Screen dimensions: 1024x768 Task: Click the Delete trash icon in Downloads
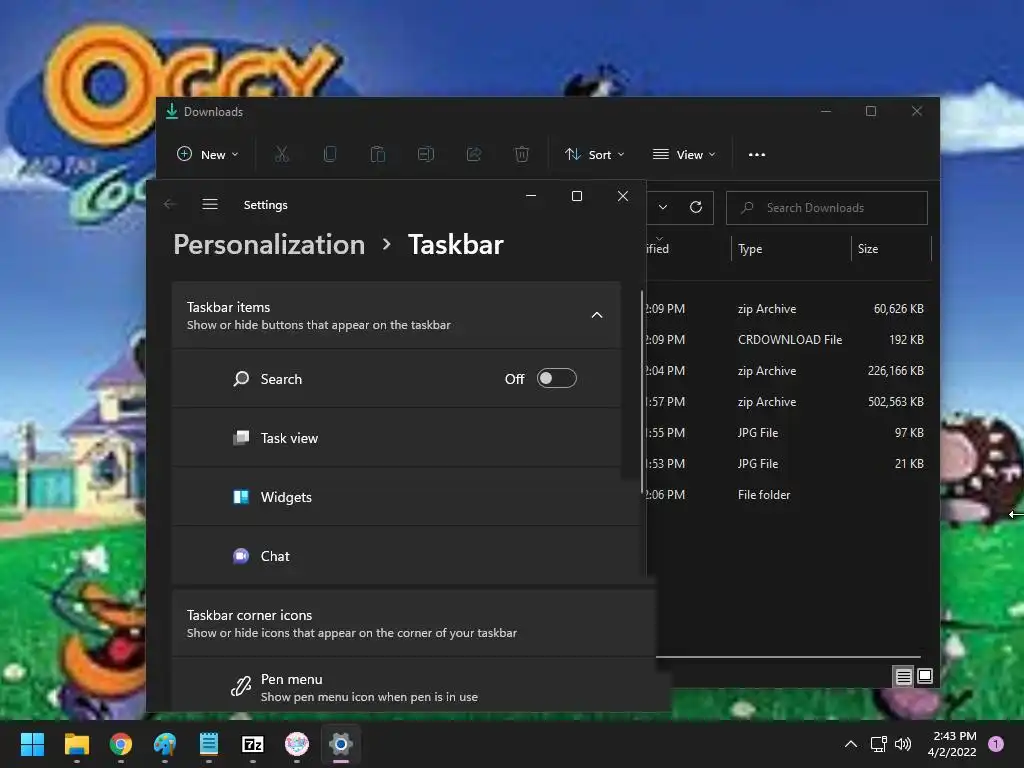522,155
